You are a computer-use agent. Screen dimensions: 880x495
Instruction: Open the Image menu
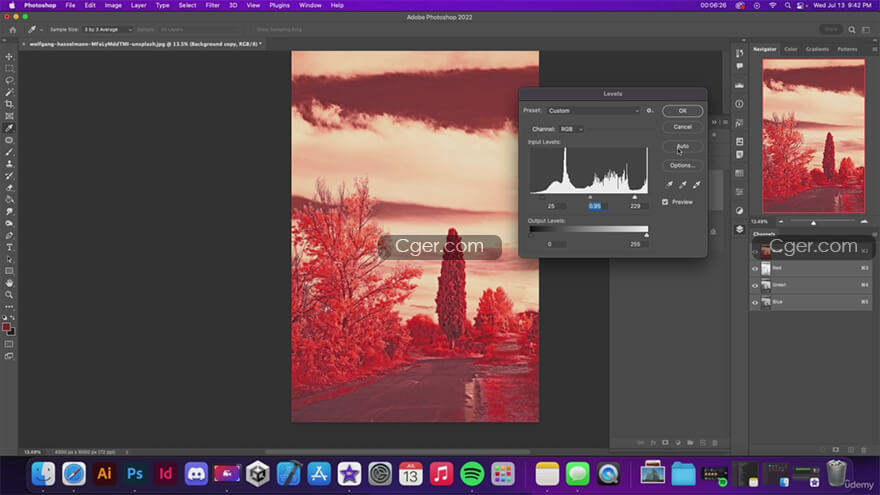pyautogui.click(x=113, y=5)
